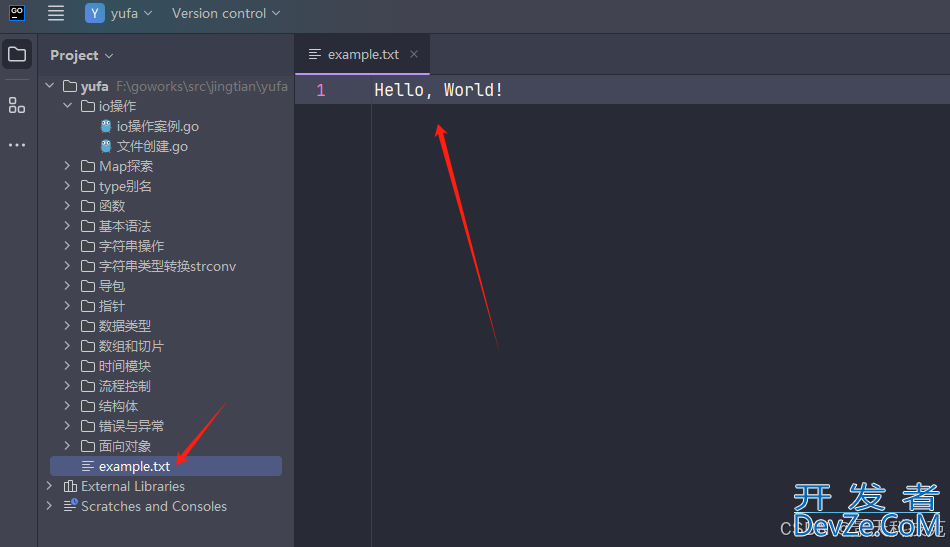
Task: Place cursor in 'Hello, World!' text line
Action: [439, 90]
